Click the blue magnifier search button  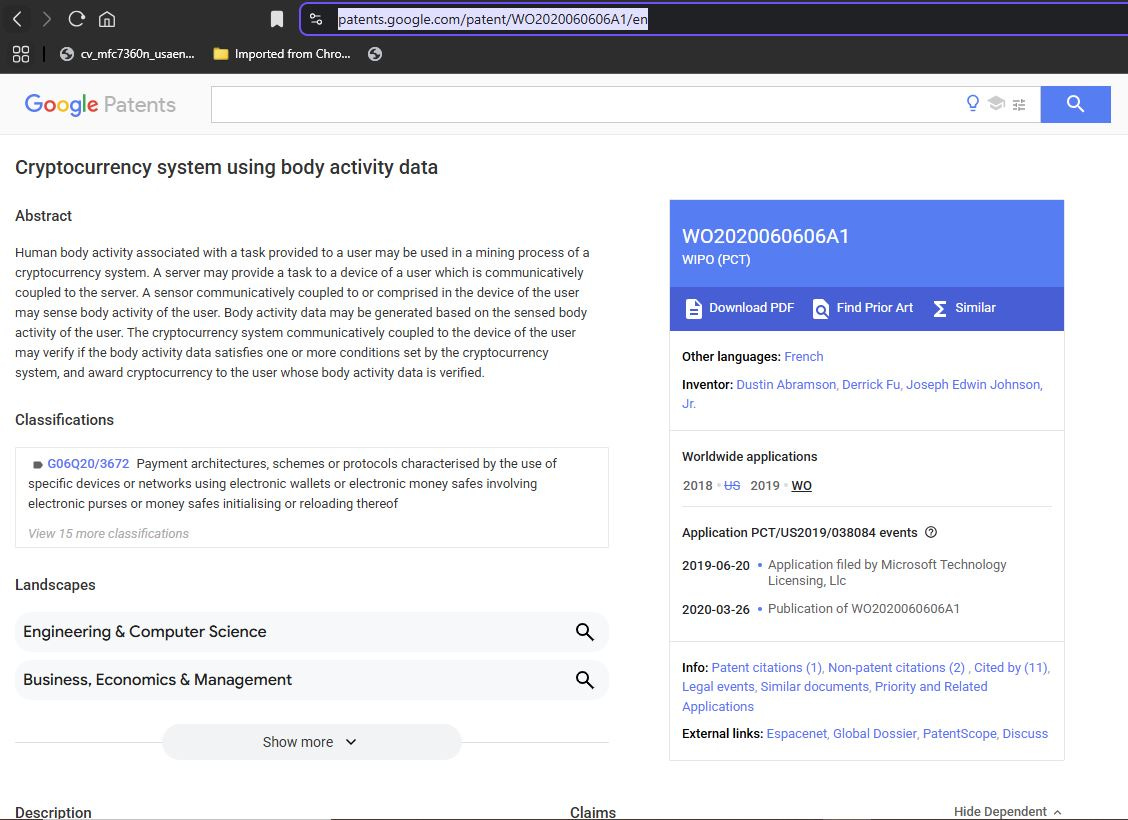(x=1075, y=104)
